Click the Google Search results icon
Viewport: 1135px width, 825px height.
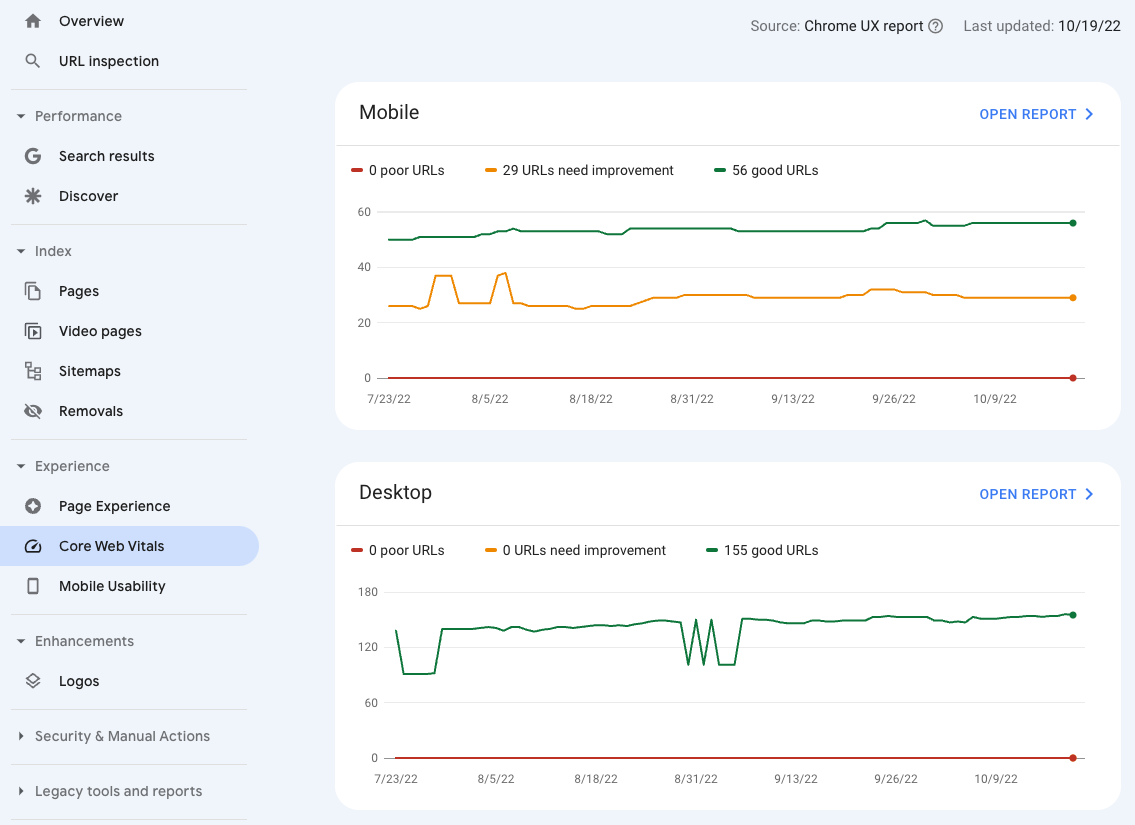coord(33,156)
